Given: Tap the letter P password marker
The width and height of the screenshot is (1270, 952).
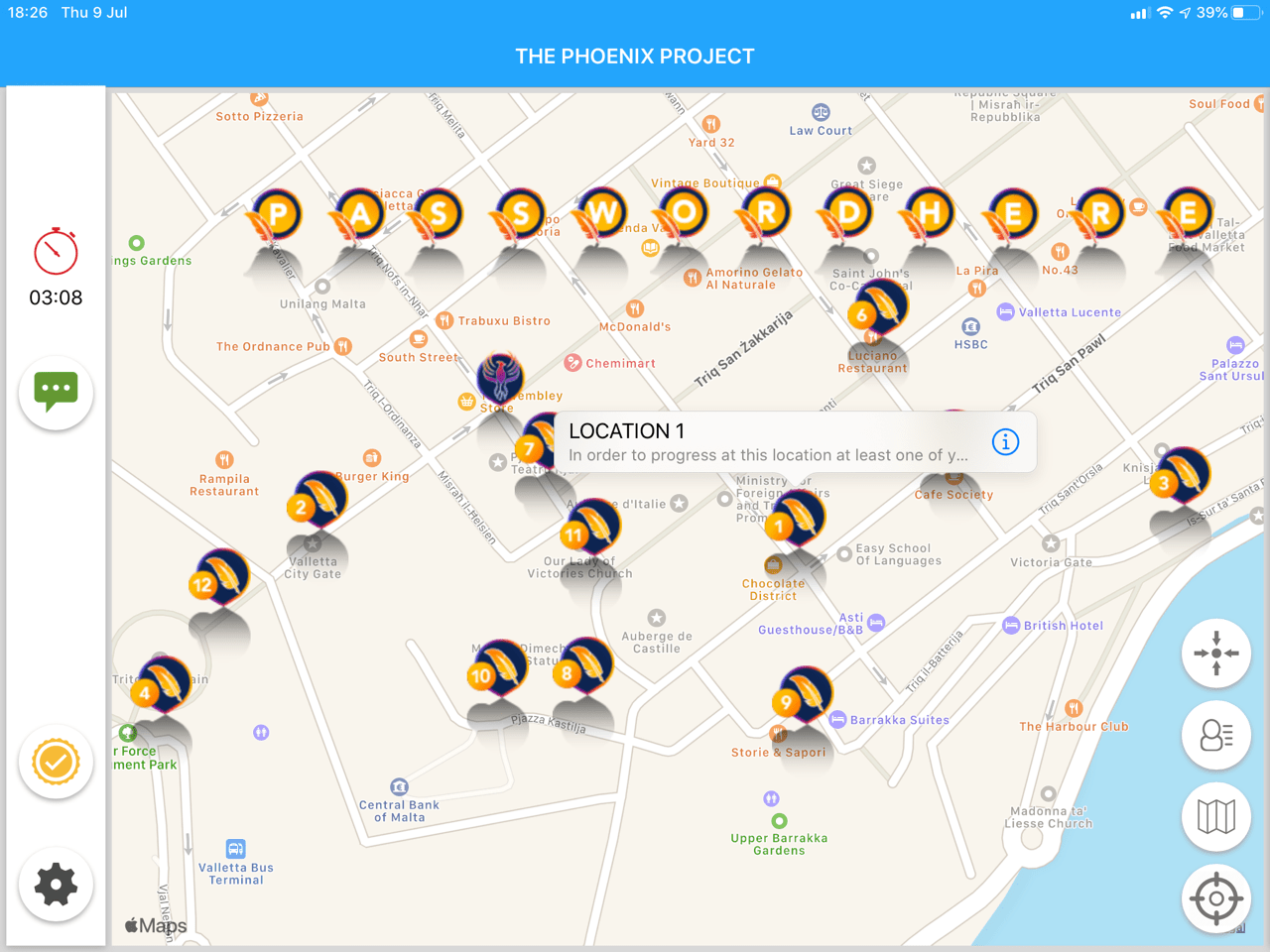Looking at the screenshot, I should 277,214.
